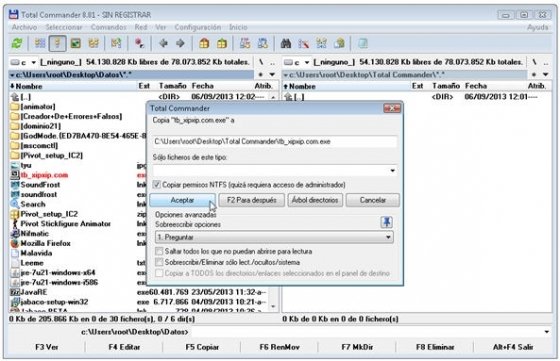Open the Archivo menu
This screenshot has width=560, height=361.
(24, 27)
